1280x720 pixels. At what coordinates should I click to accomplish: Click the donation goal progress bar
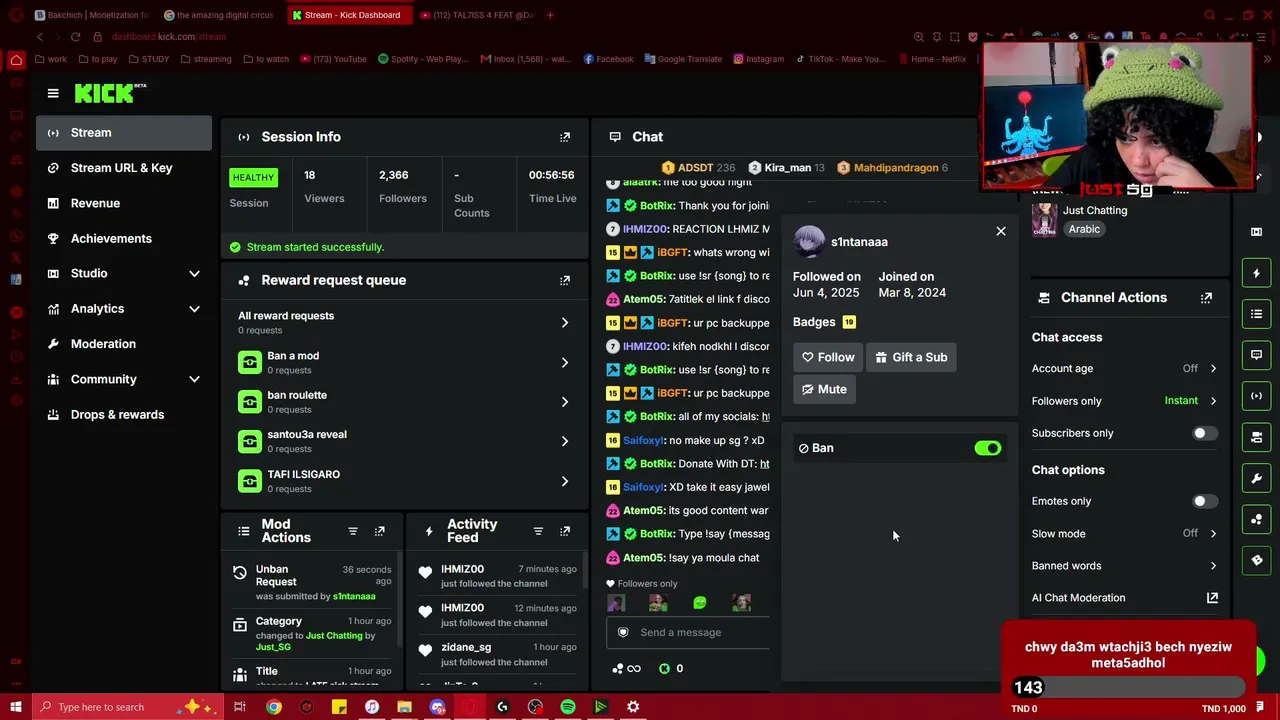point(1129,688)
